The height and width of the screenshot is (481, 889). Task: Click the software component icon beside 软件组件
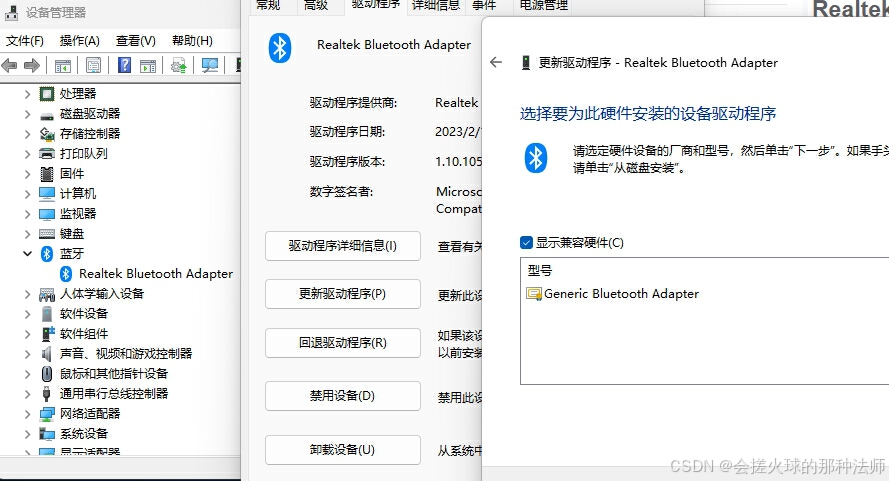(x=48, y=334)
